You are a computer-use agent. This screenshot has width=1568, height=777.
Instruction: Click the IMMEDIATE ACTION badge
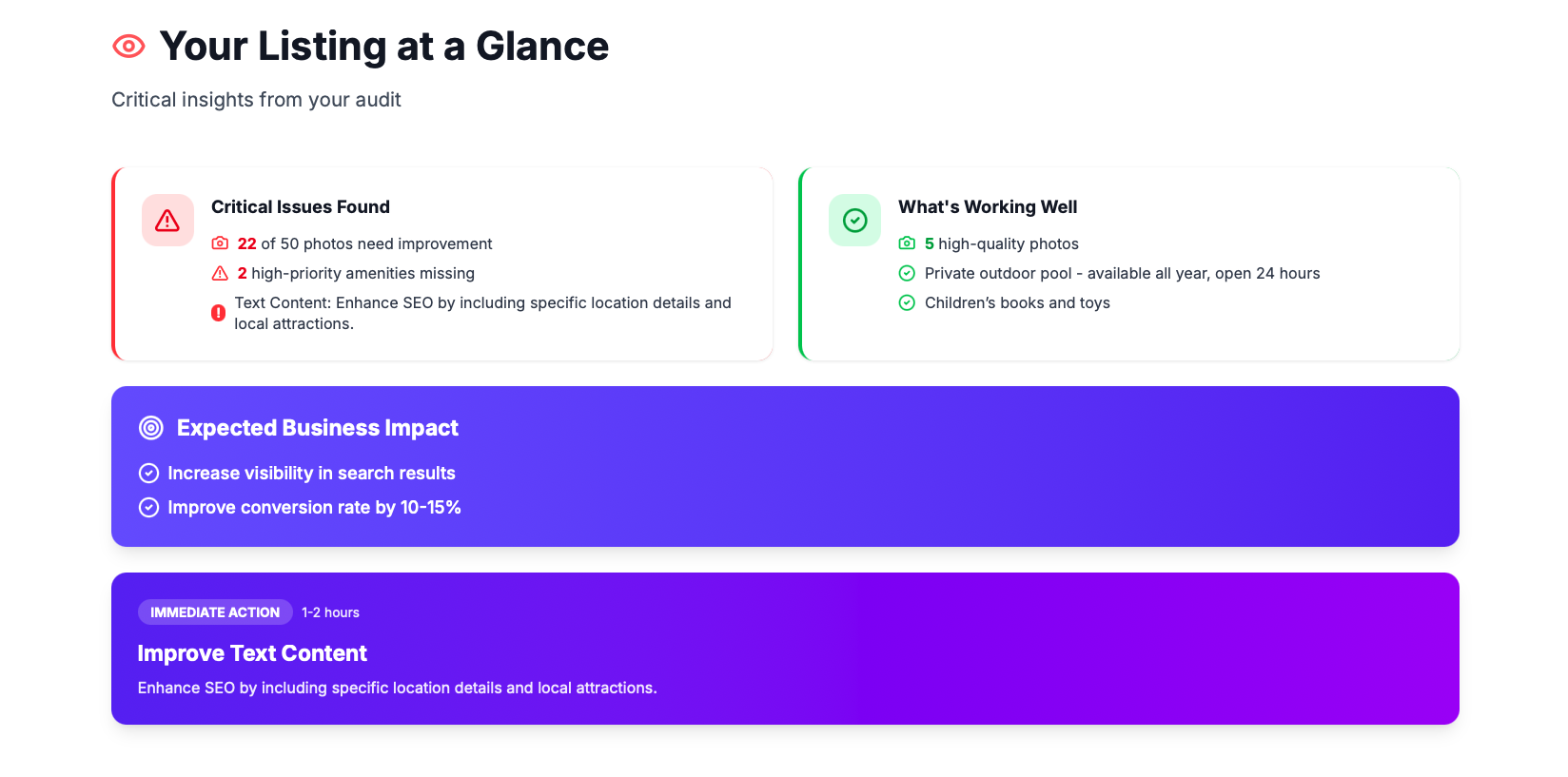(215, 612)
